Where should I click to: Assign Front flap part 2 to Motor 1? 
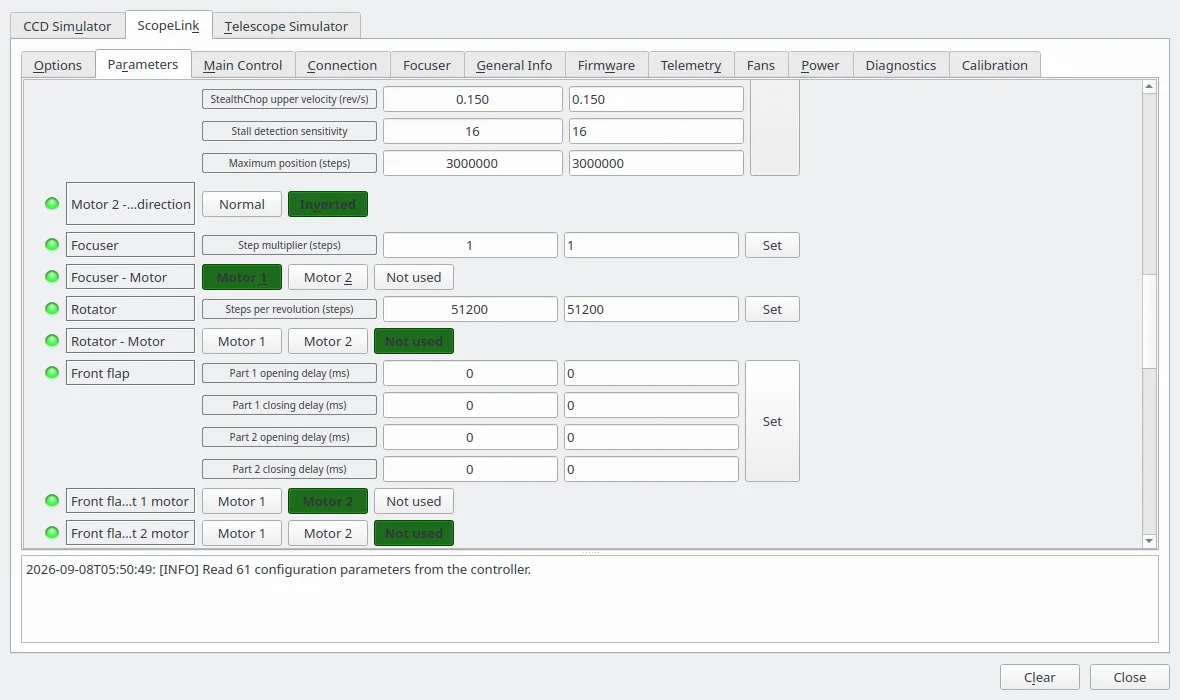tap(242, 533)
